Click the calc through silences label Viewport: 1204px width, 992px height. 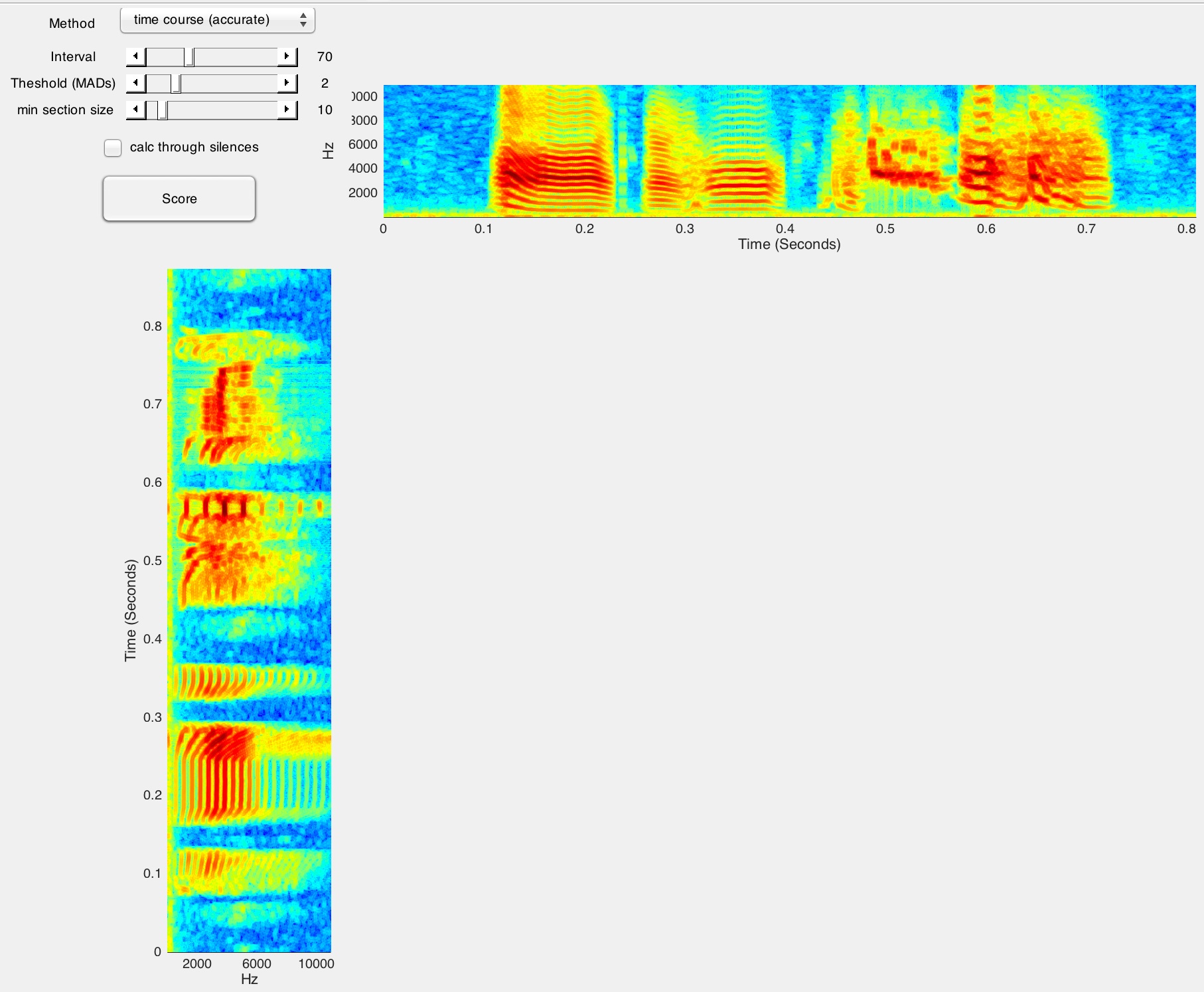pyautogui.click(x=194, y=147)
